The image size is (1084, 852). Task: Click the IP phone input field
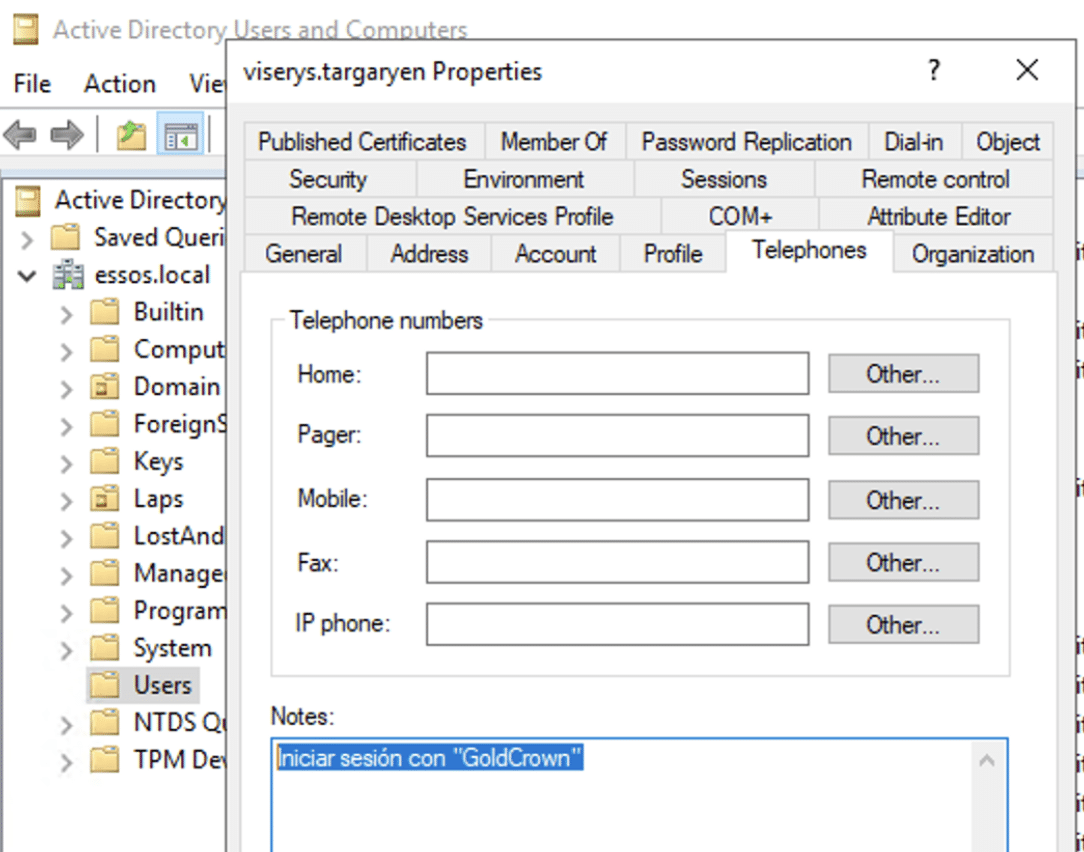tap(617, 625)
